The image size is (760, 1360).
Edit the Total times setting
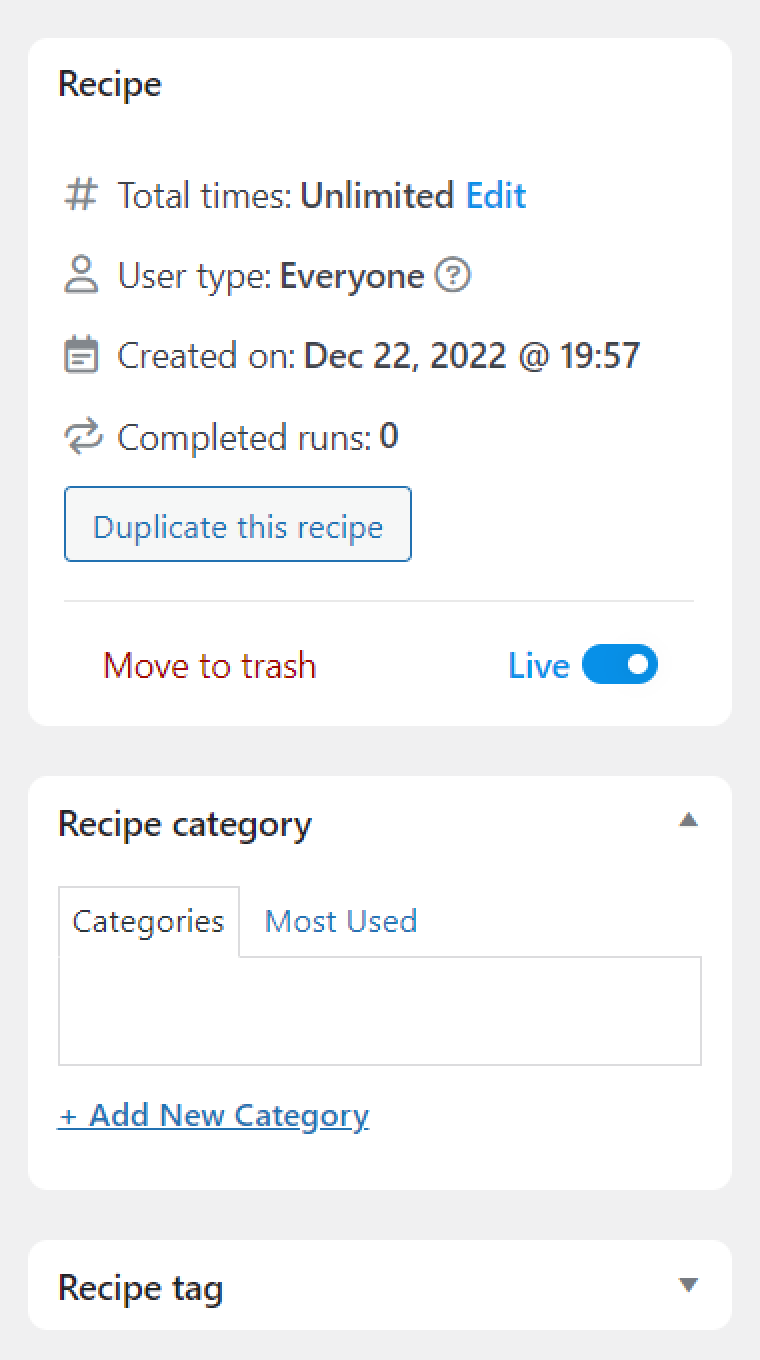tap(496, 195)
